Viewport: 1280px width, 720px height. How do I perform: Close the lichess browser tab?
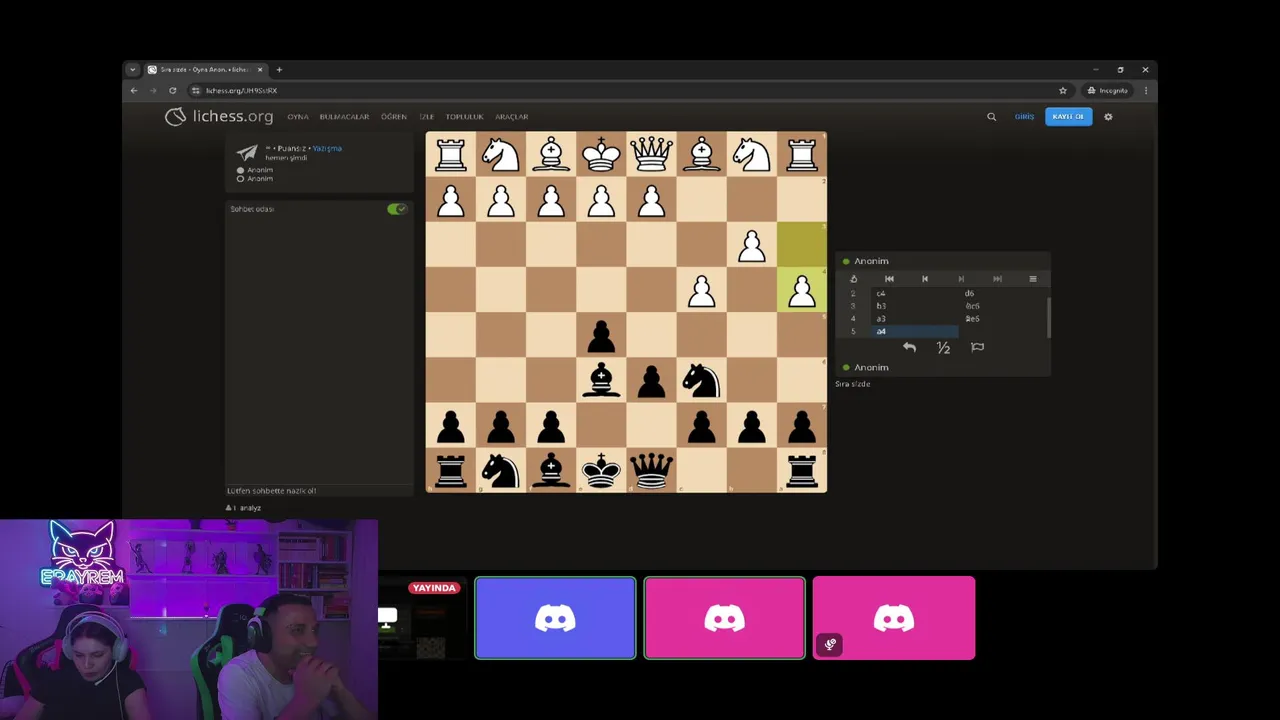point(260,70)
